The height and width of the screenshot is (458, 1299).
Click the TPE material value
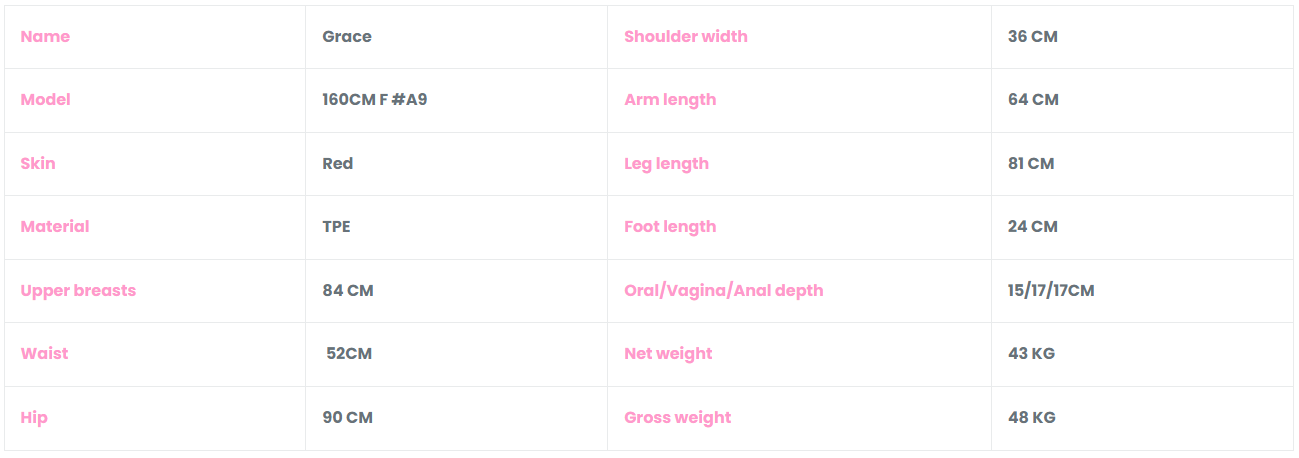coord(337,227)
